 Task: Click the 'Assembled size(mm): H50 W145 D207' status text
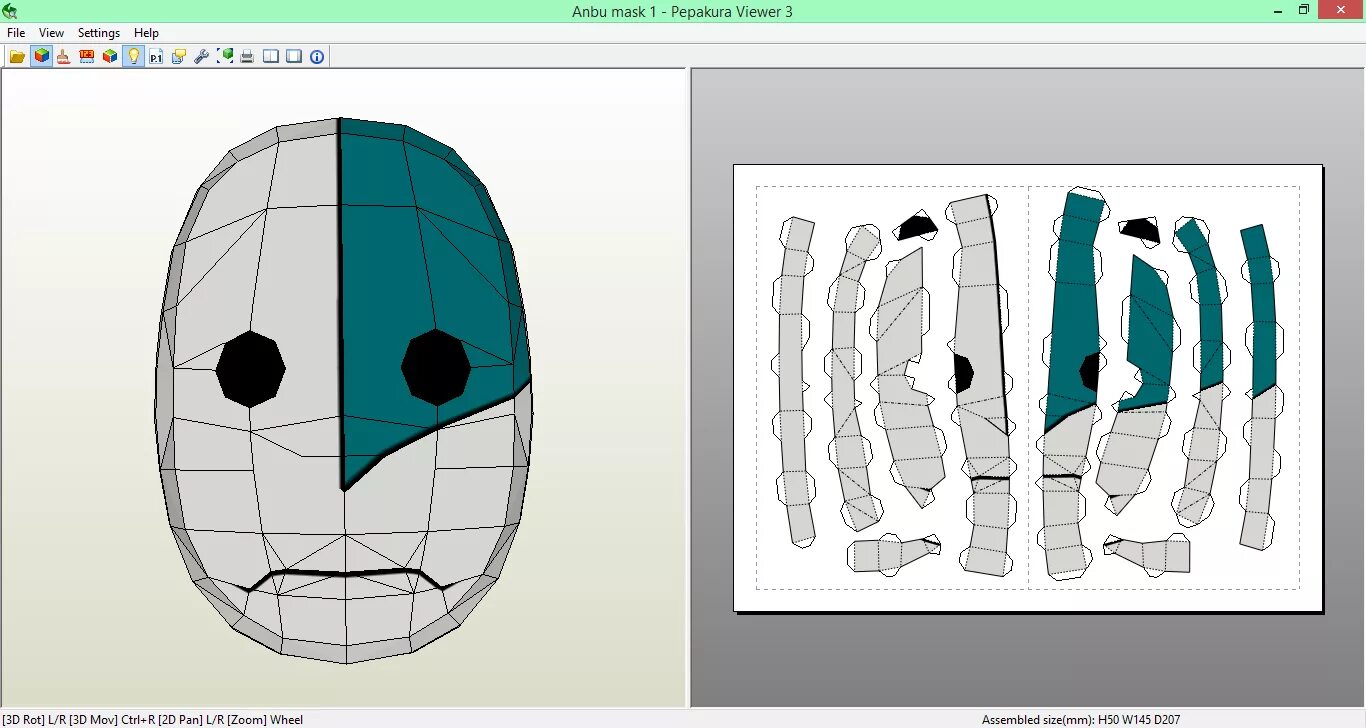pos(1081,720)
